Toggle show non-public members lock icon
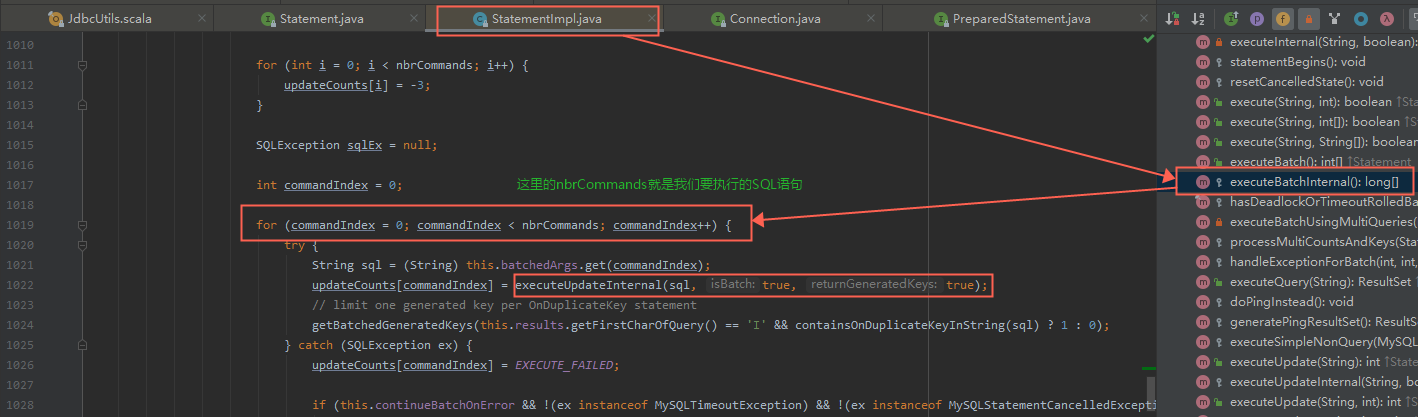 point(1307,18)
